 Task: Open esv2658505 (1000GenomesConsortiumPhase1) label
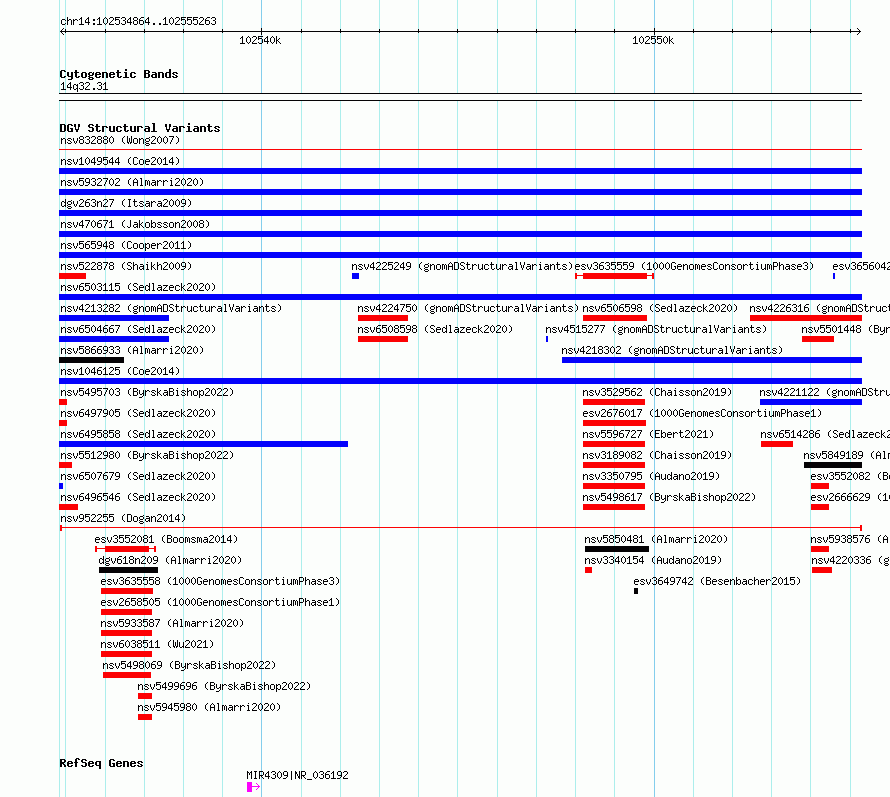click(x=220, y=602)
